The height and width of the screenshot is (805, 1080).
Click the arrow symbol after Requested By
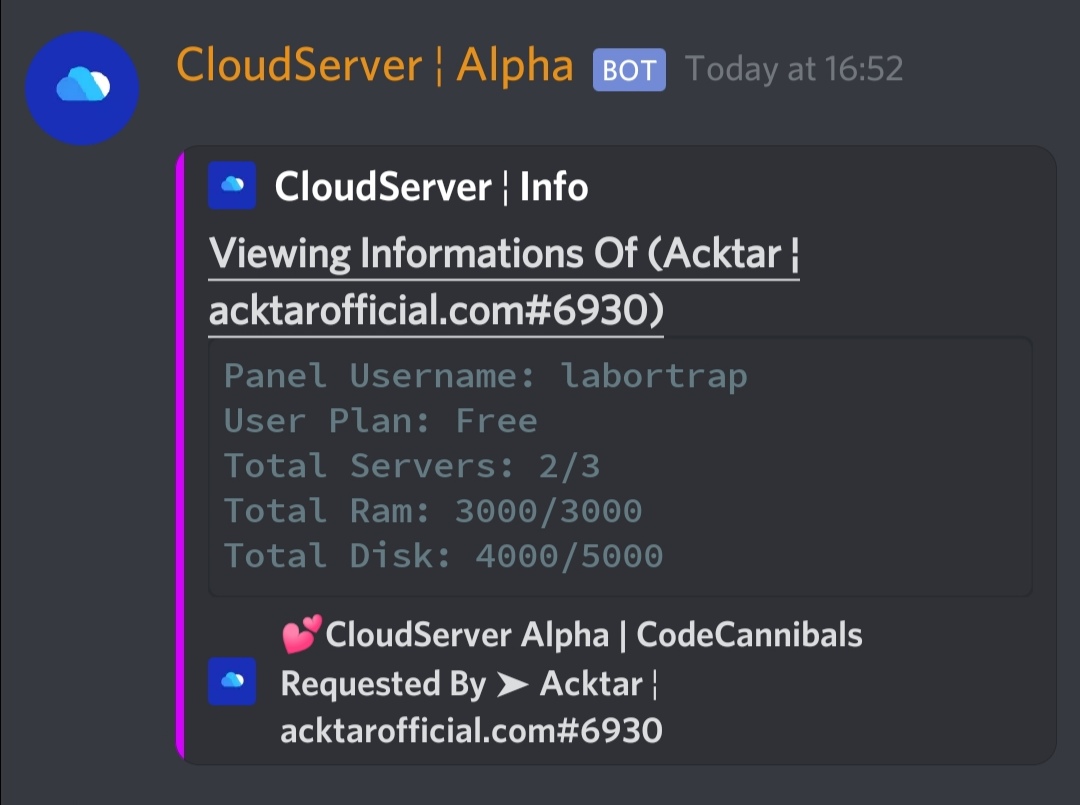(512, 685)
